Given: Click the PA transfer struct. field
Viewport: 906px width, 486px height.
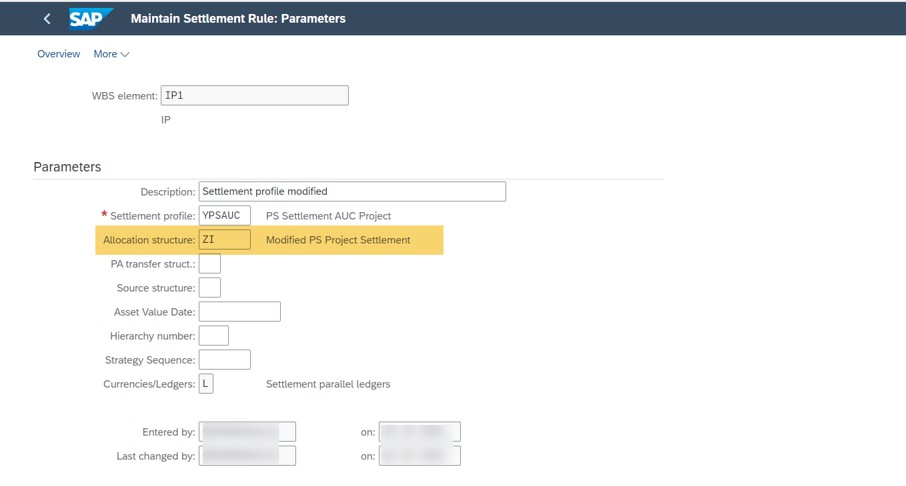Looking at the screenshot, I should tap(209, 264).
